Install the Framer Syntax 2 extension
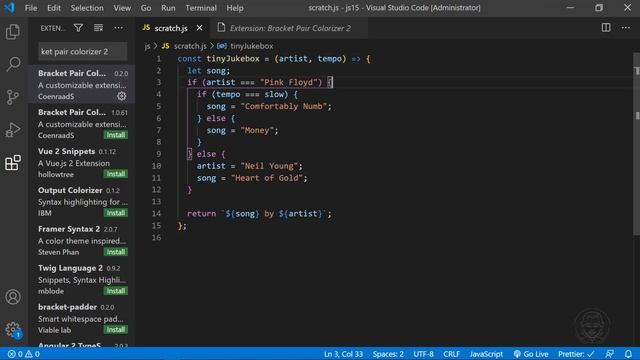640x360 pixels. [x=116, y=252]
